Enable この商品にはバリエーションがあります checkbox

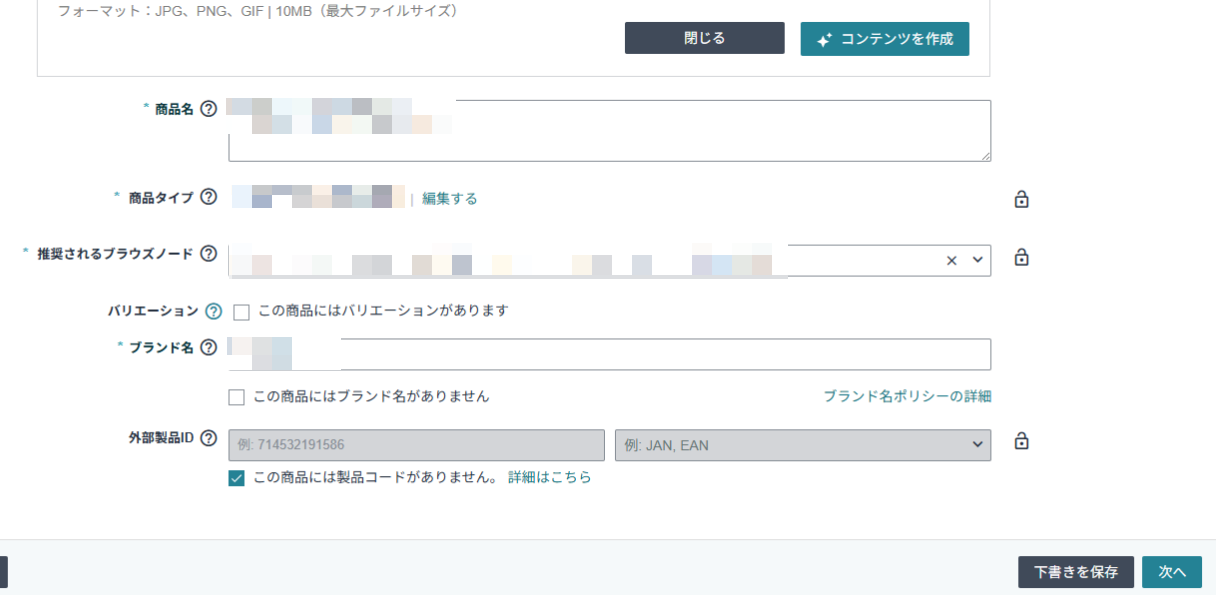[241, 312]
